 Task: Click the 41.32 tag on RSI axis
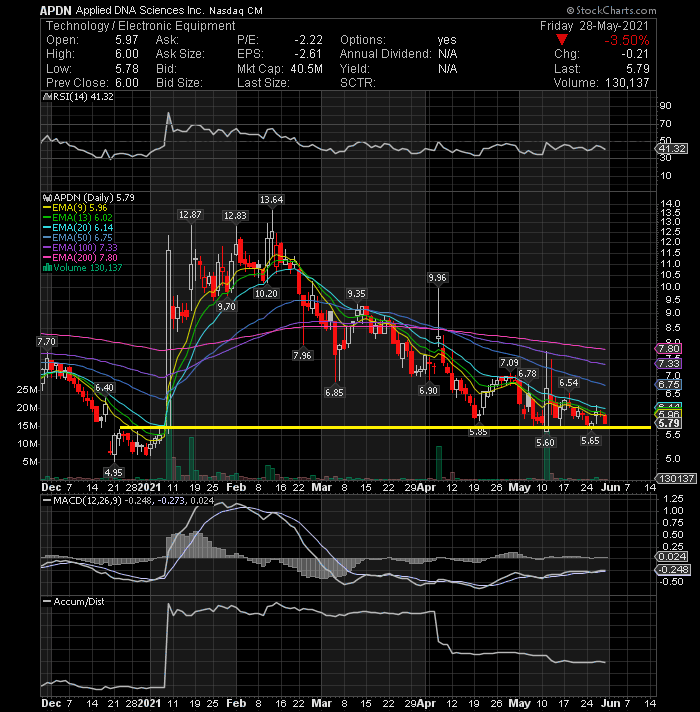[672, 149]
